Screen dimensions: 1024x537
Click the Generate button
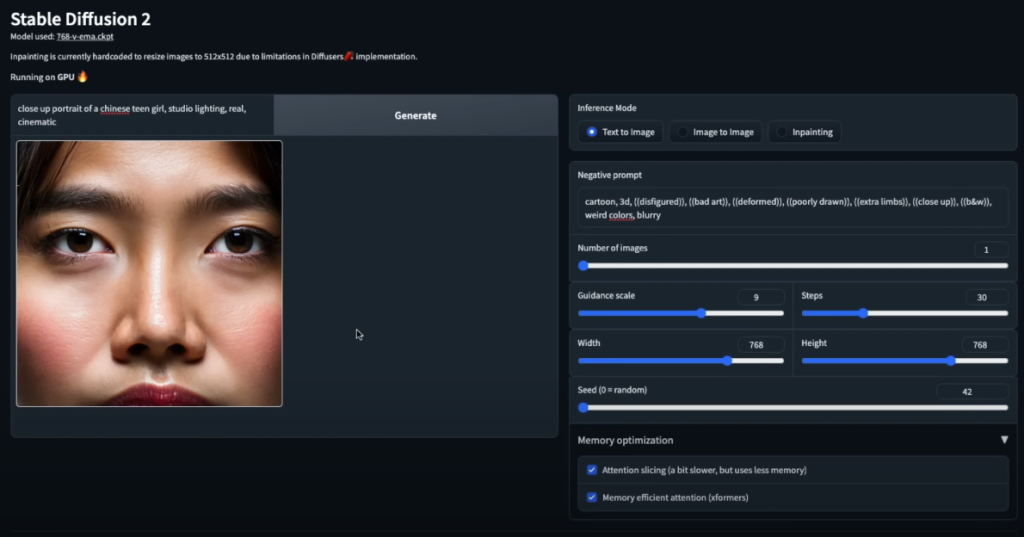(415, 115)
